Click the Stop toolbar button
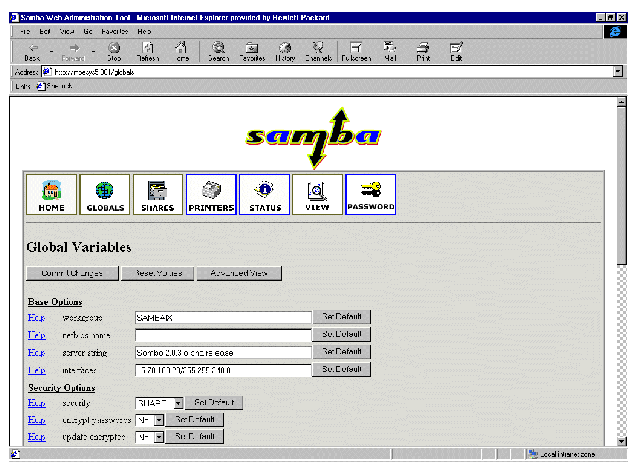 (x=114, y=52)
